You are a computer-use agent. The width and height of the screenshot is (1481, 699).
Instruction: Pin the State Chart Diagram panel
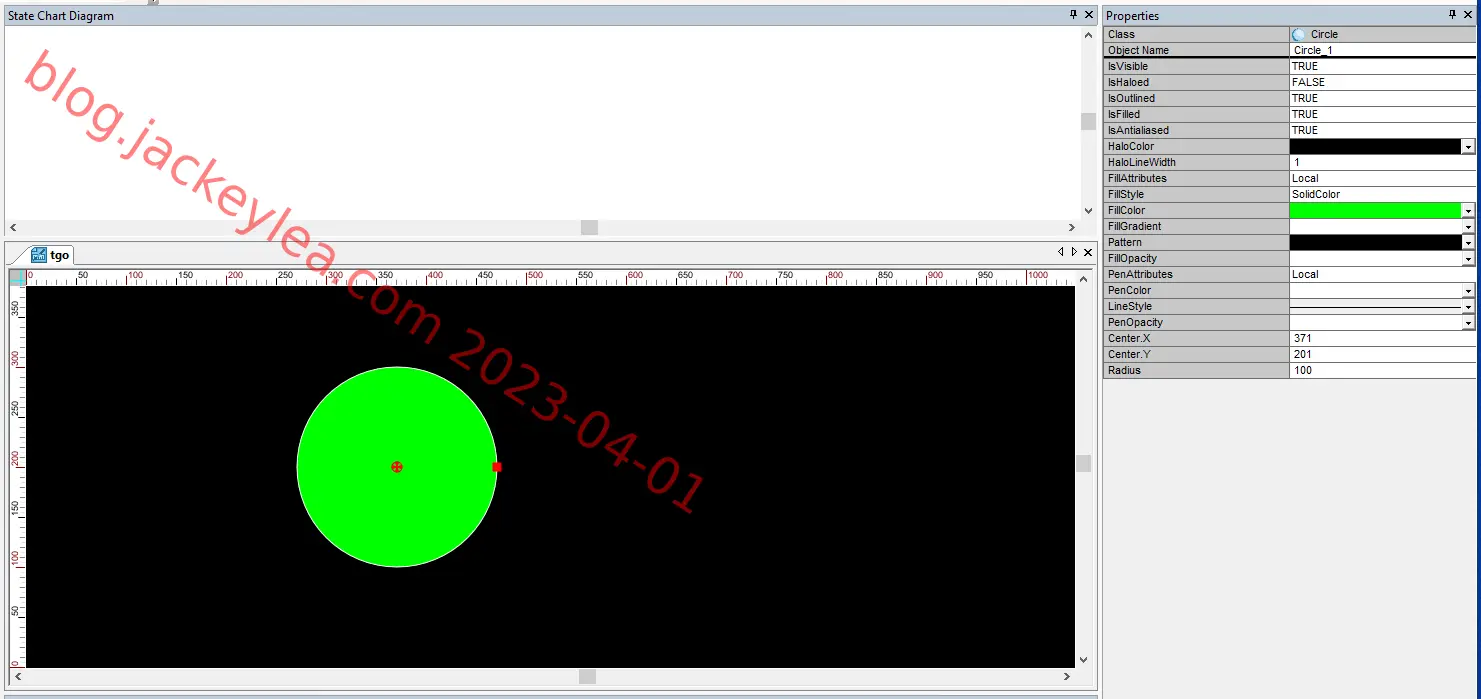pos(1074,15)
